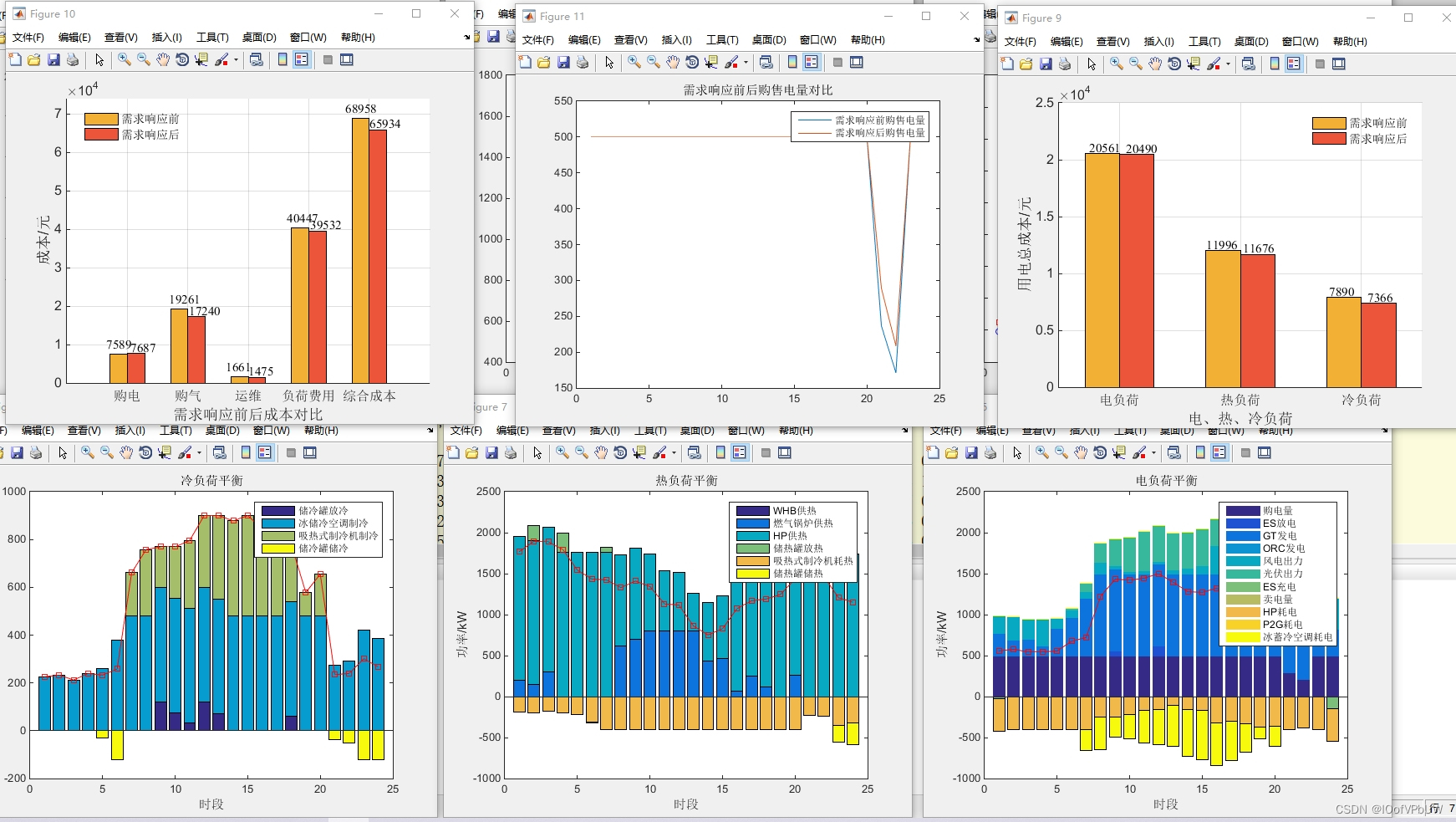Viewport: 1456px width, 822px height.
Task: Select edit-plot pointer in Figure 9
Action: (x=1092, y=64)
